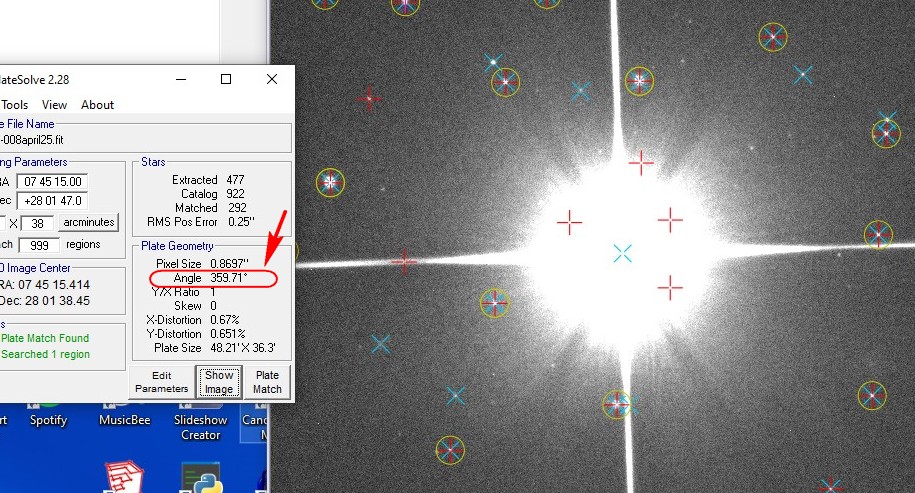Viewport: 915px width, 493px height.
Task: Select the red 3D-box desktop icon
Action: (124, 477)
